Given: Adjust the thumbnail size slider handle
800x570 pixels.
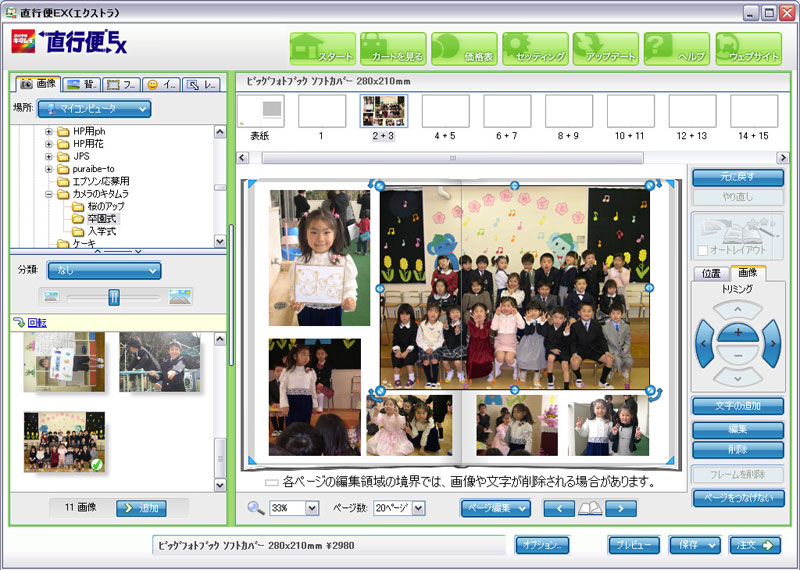Looking at the screenshot, I should (114, 296).
